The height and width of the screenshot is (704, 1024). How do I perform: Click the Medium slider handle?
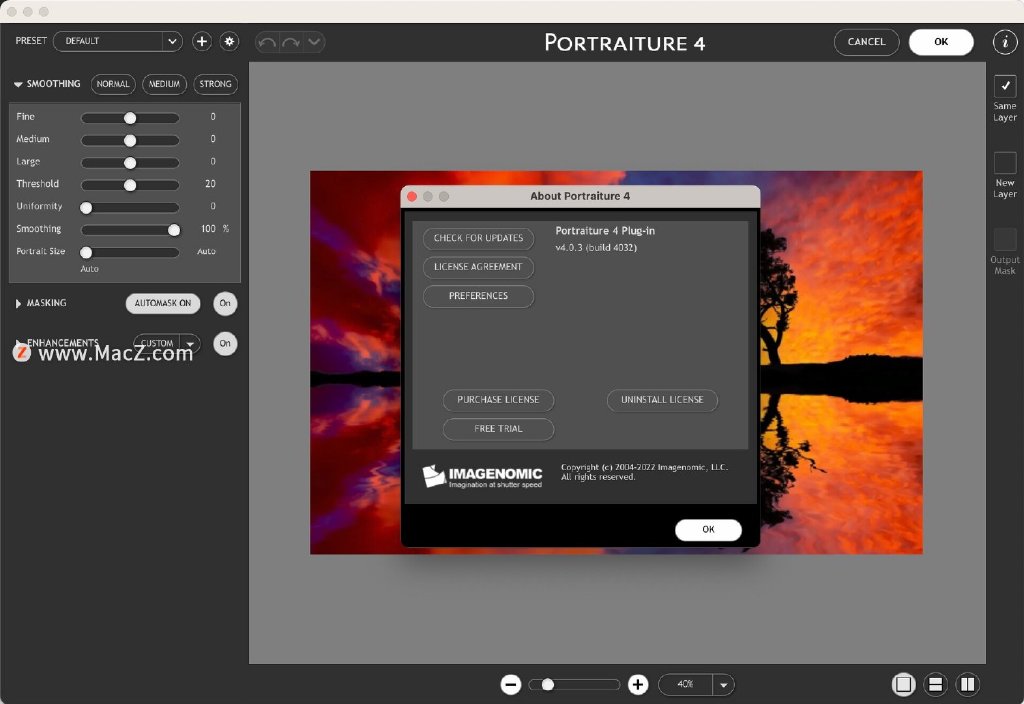(130, 140)
